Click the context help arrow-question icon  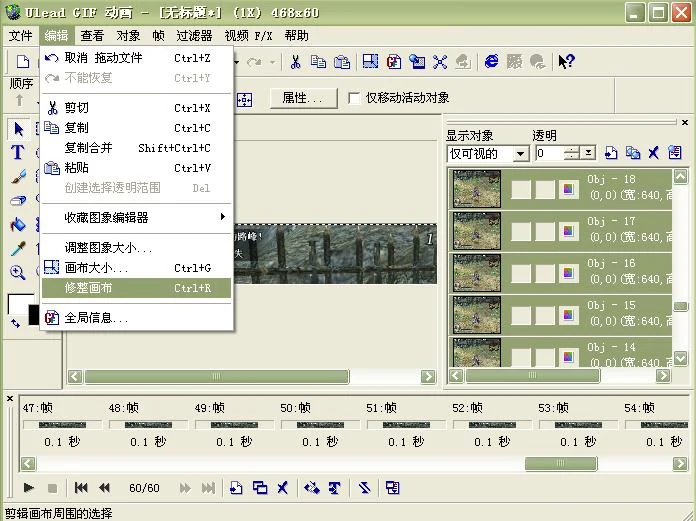tap(566, 61)
